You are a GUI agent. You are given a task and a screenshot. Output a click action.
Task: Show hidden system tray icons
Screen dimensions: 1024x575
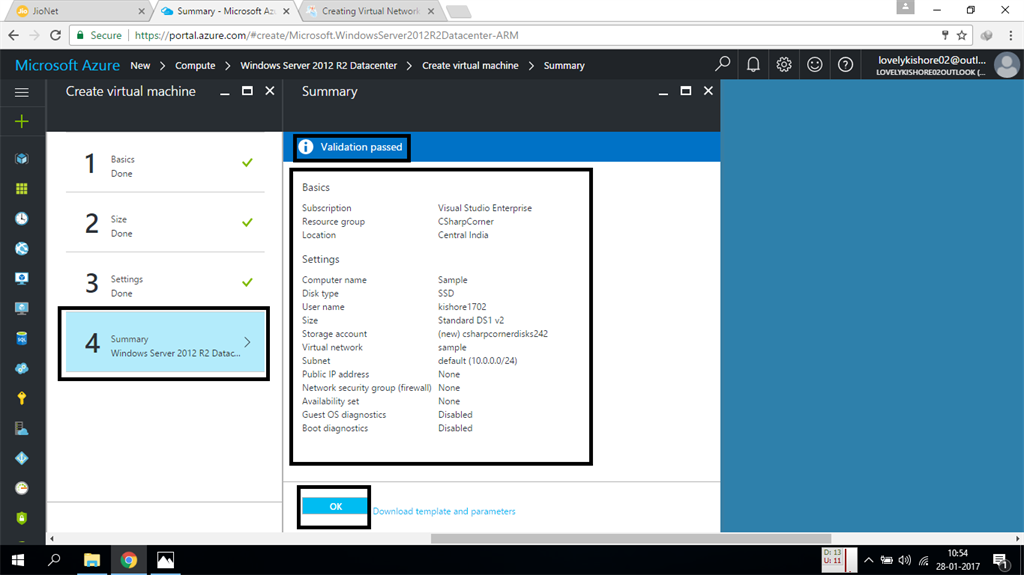coord(869,560)
